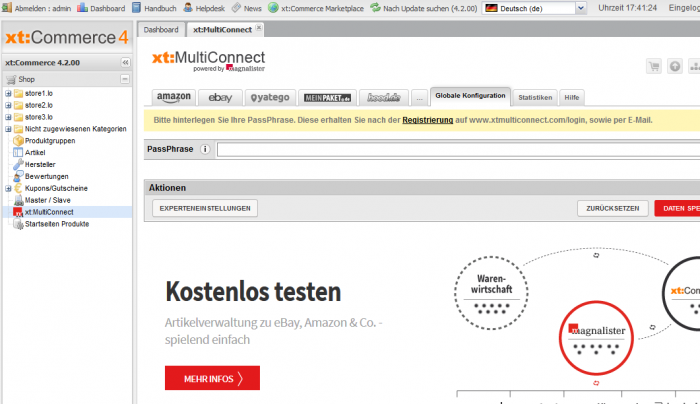Open the Deutsch language dropdown

click(580, 8)
